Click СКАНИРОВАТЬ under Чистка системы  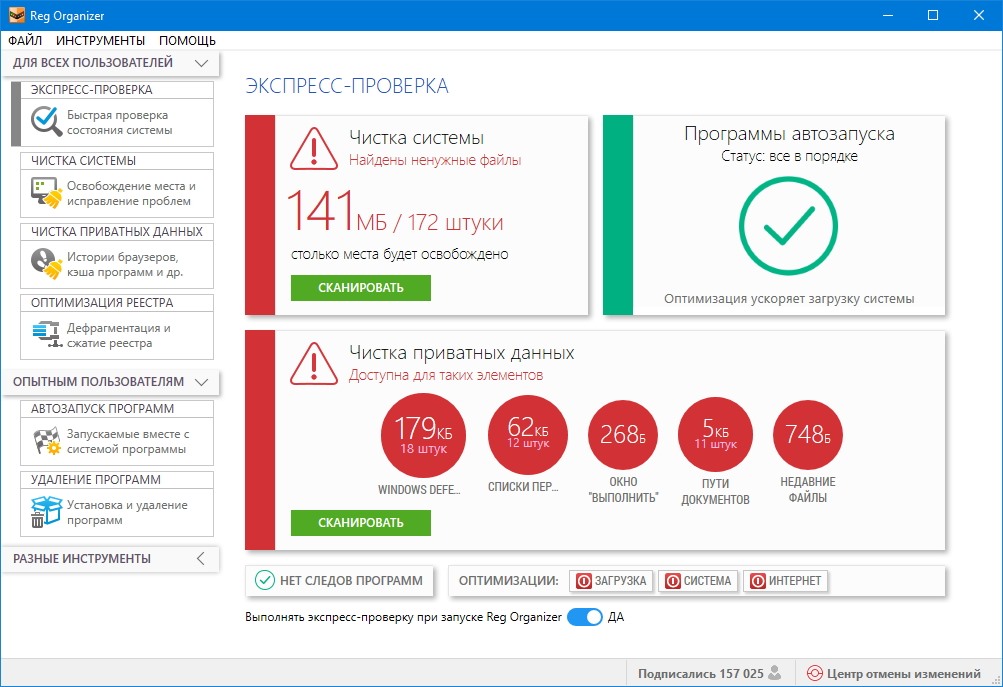click(x=361, y=288)
